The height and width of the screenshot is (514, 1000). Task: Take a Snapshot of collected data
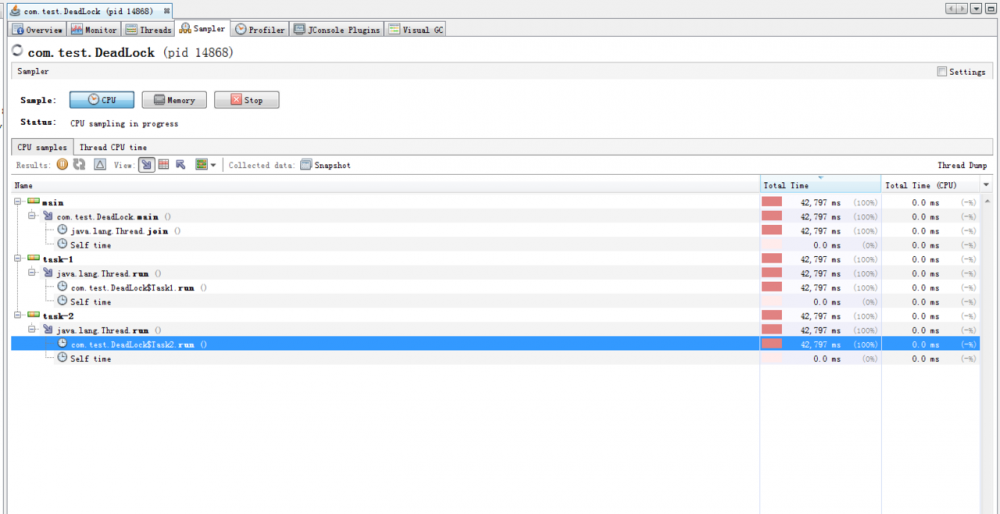point(325,165)
